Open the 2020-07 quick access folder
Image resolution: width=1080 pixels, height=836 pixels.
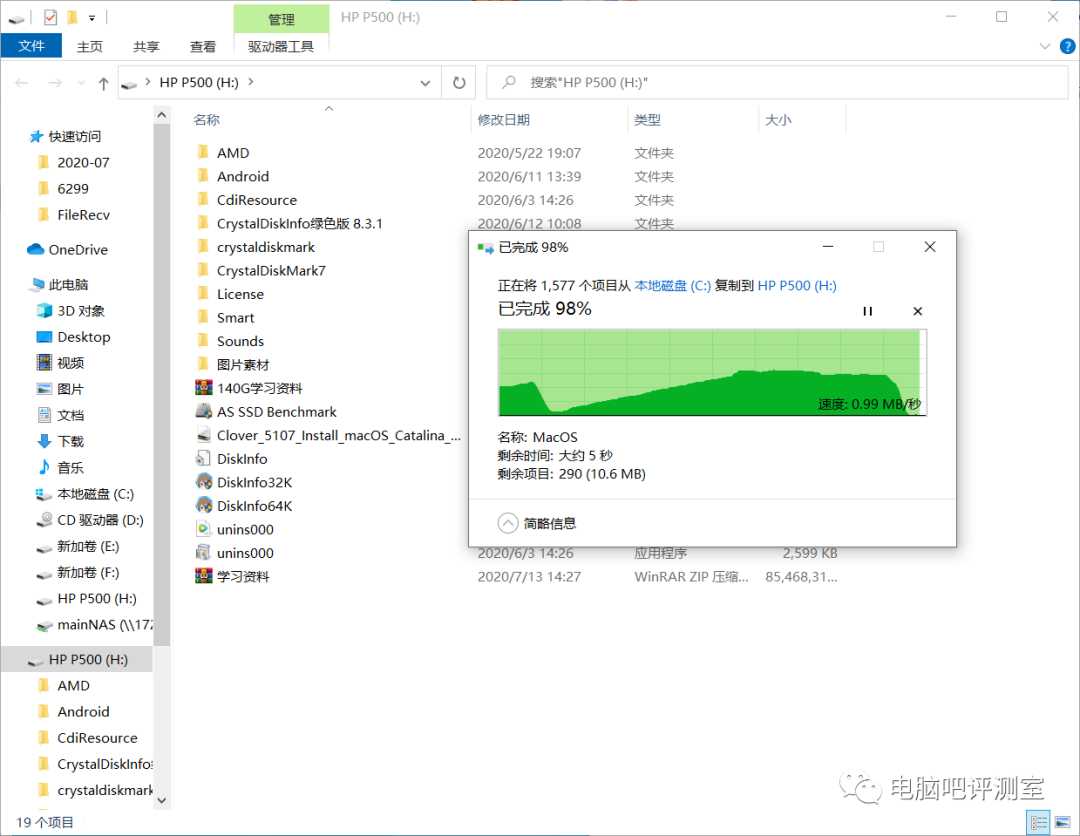click(x=83, y=163)
